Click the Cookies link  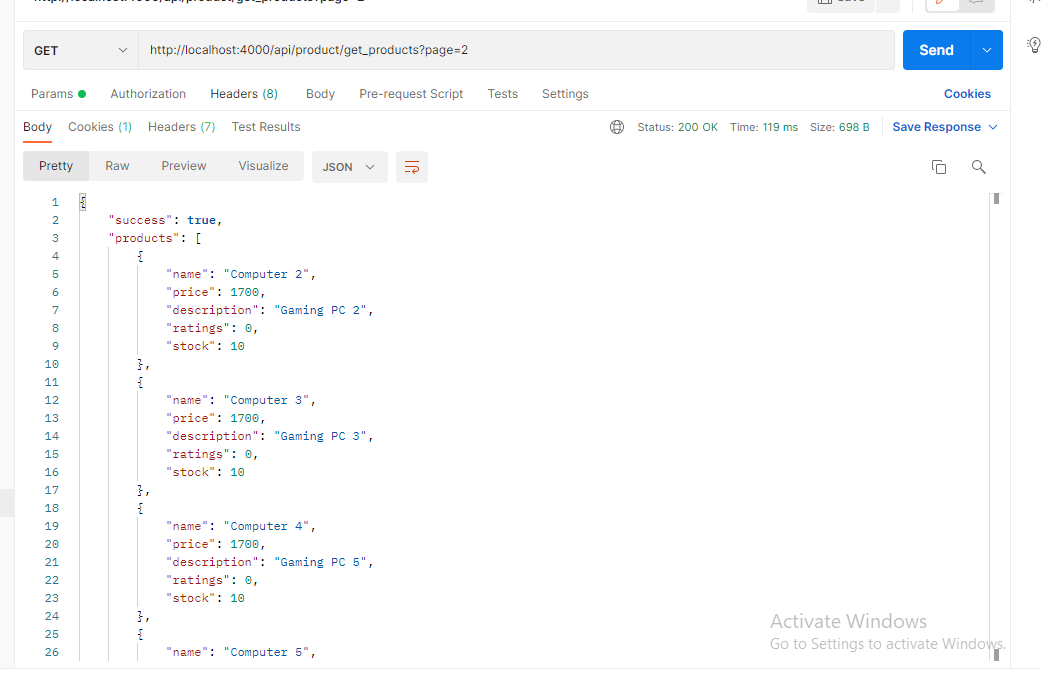[x=967, y=94]
